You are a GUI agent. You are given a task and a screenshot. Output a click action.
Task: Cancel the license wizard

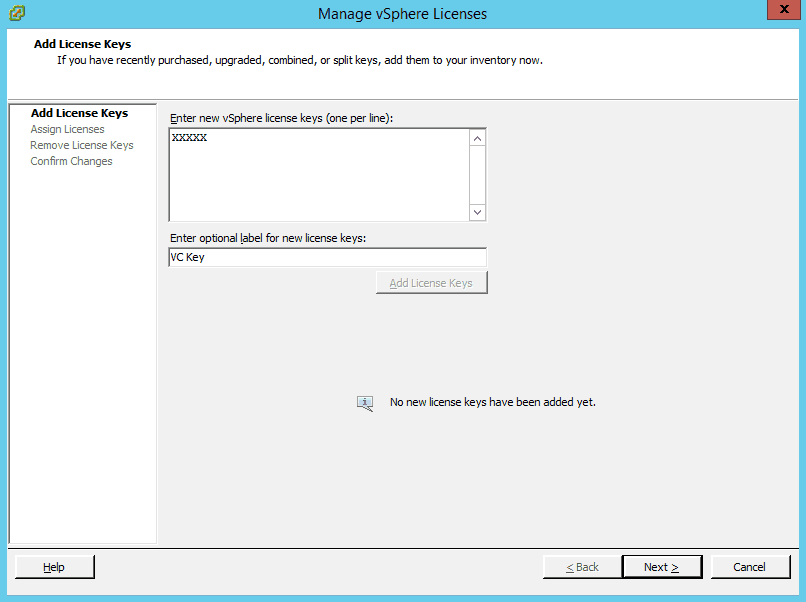(750, 567)
